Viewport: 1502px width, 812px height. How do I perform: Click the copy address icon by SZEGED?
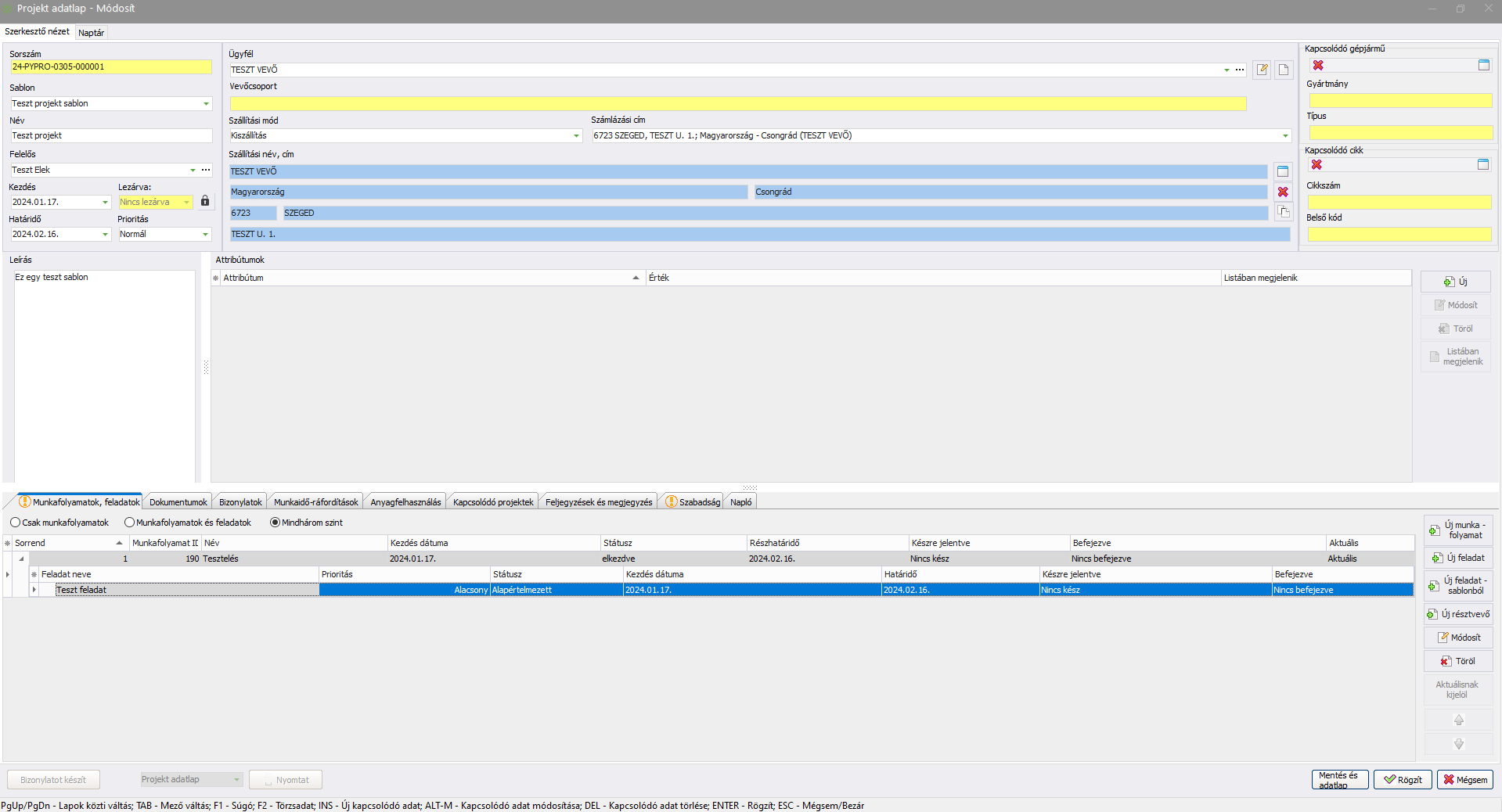[x=1283, y=212]
